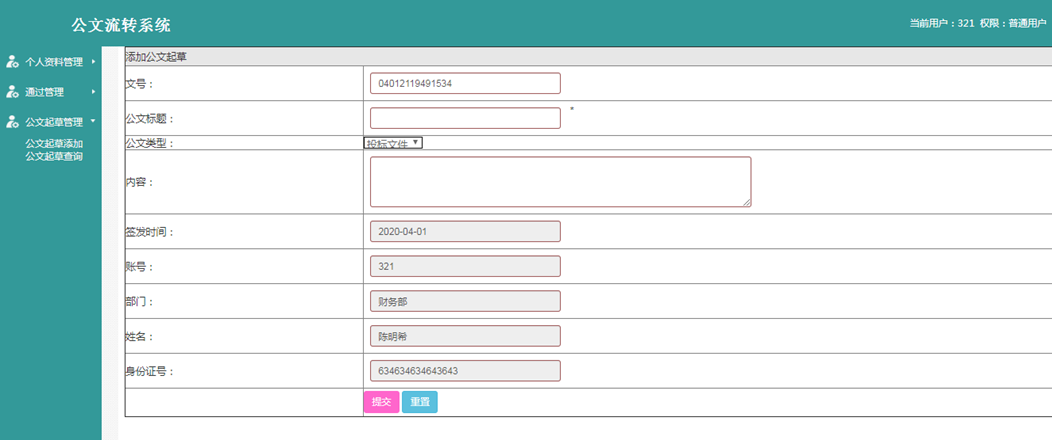The width and height of the screenshot is (1052, 440).
Task: Click the 通过管理 user icon
Action: (x=12, y=92)
